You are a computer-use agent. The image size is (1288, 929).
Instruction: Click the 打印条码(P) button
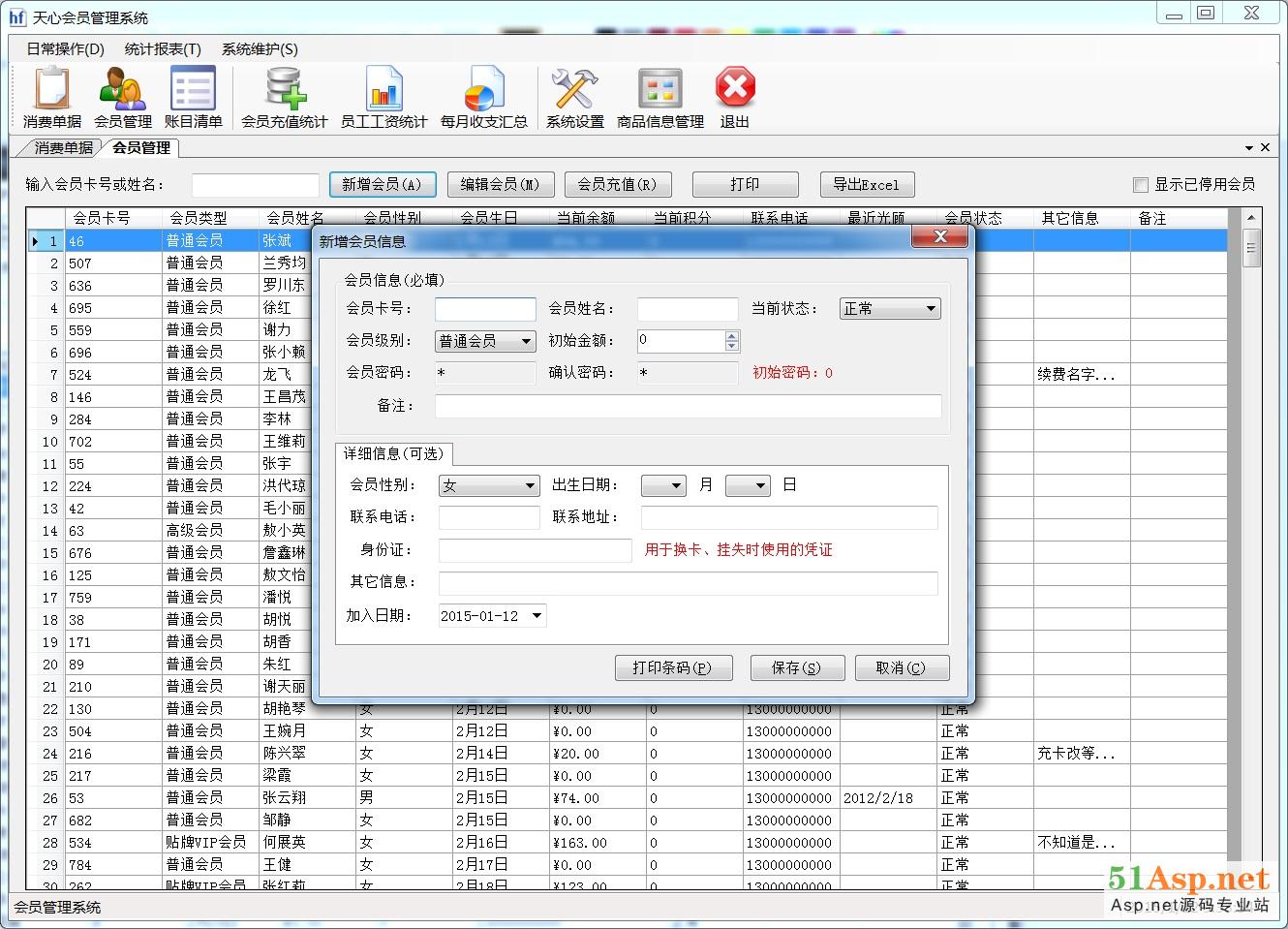(673, 667)
